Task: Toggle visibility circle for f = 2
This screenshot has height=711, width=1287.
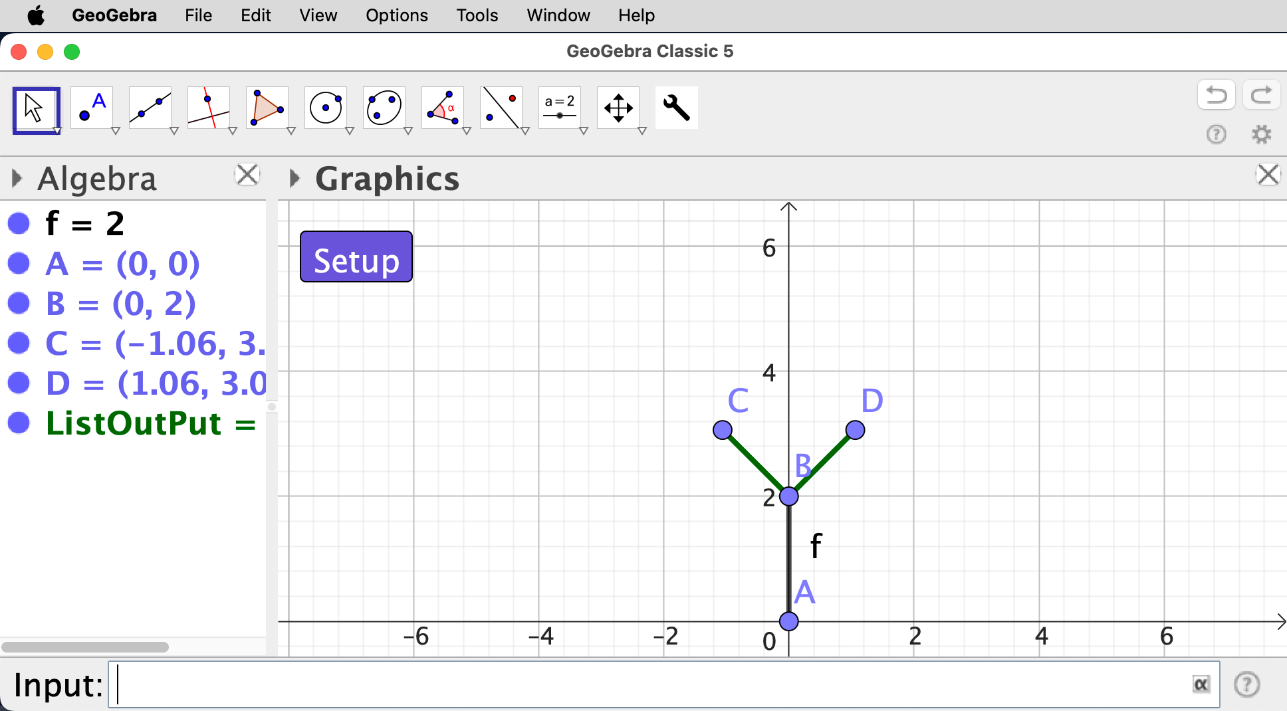Action: click(19, 223)
